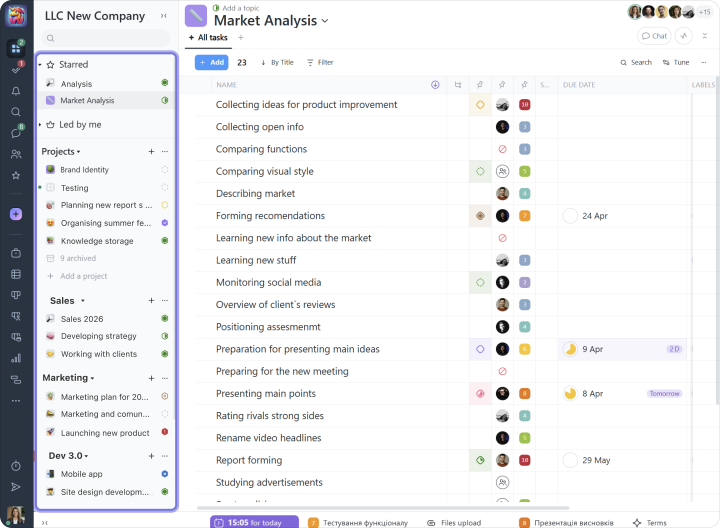Open the timer icon in the left rail

click(15, 466)
